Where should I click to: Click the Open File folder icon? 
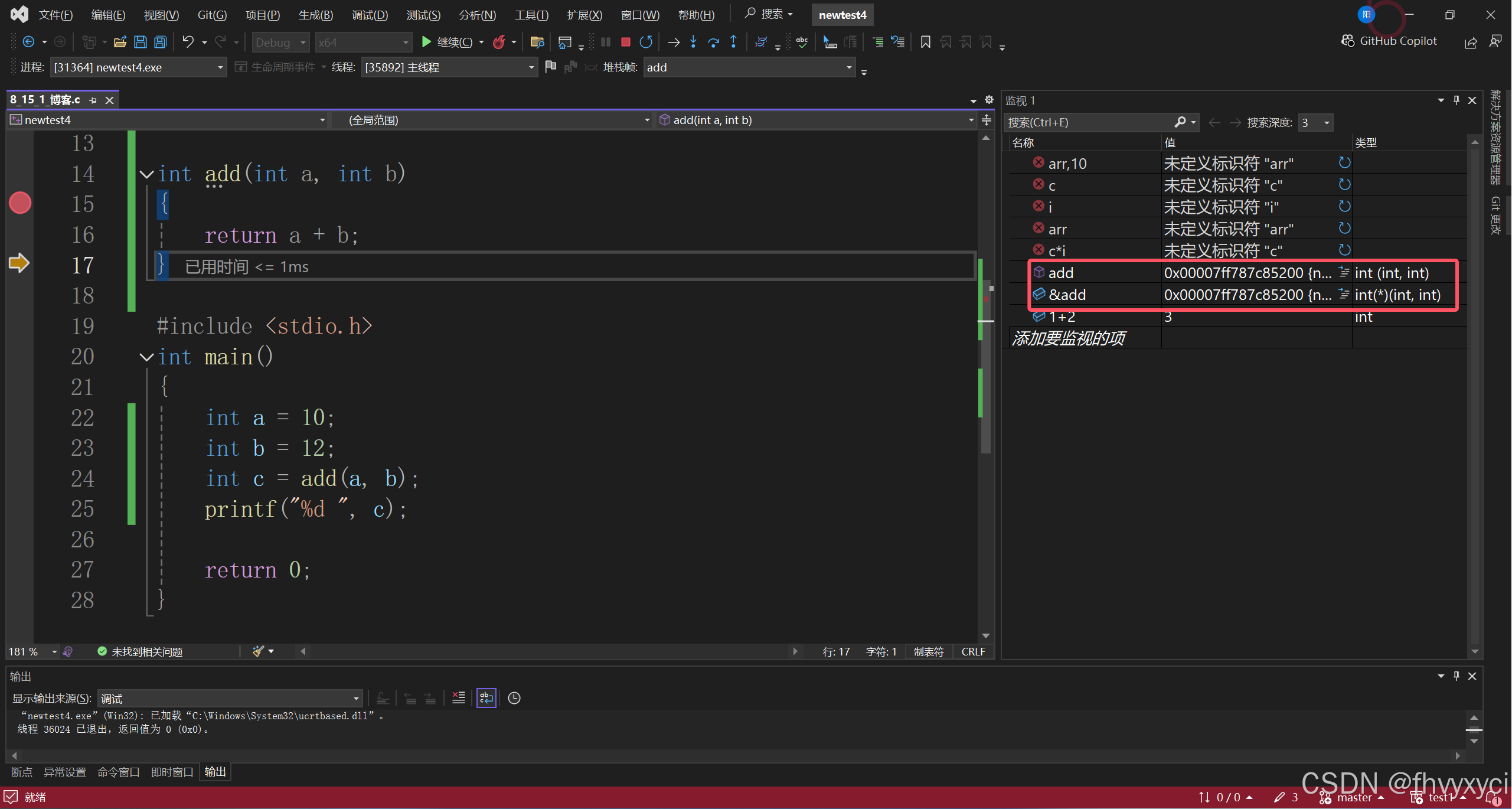120,42
